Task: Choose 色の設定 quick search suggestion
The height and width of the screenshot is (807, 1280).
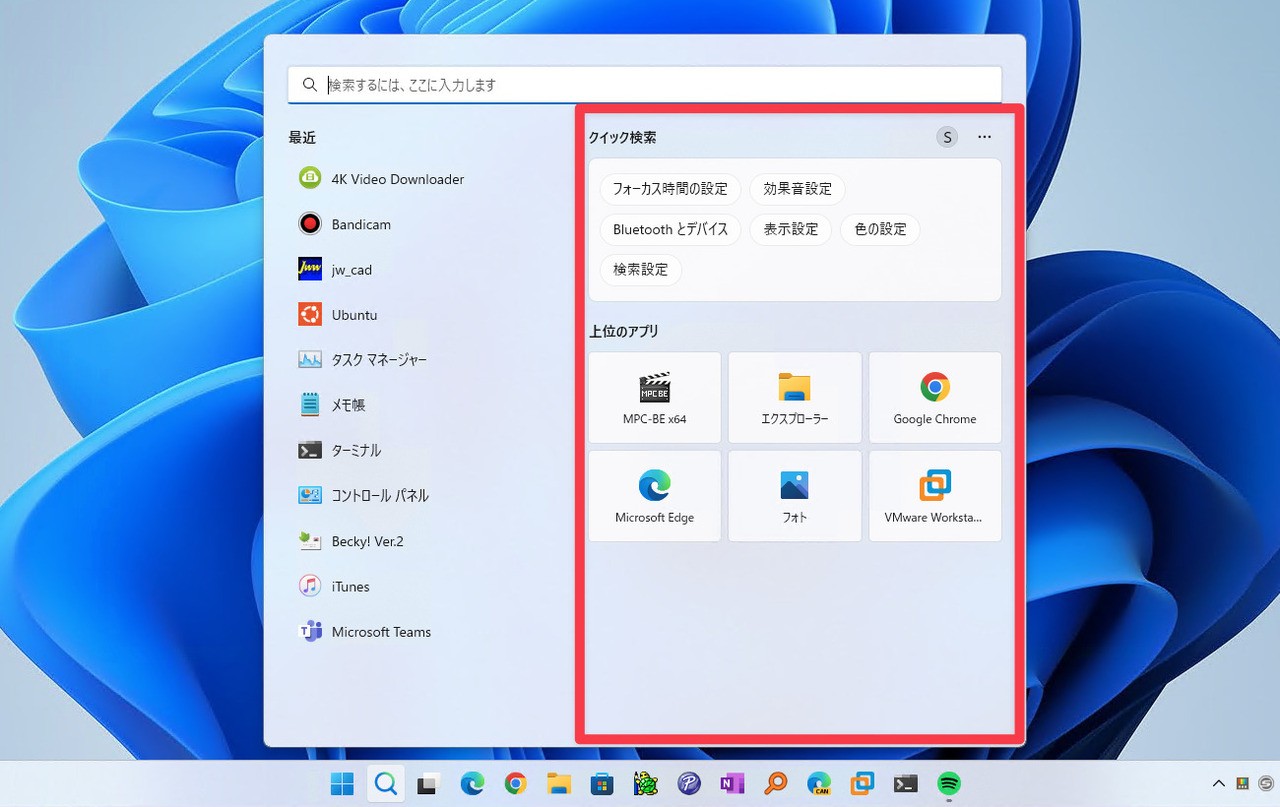Action: pyautogui.click(x=880, y=229)
